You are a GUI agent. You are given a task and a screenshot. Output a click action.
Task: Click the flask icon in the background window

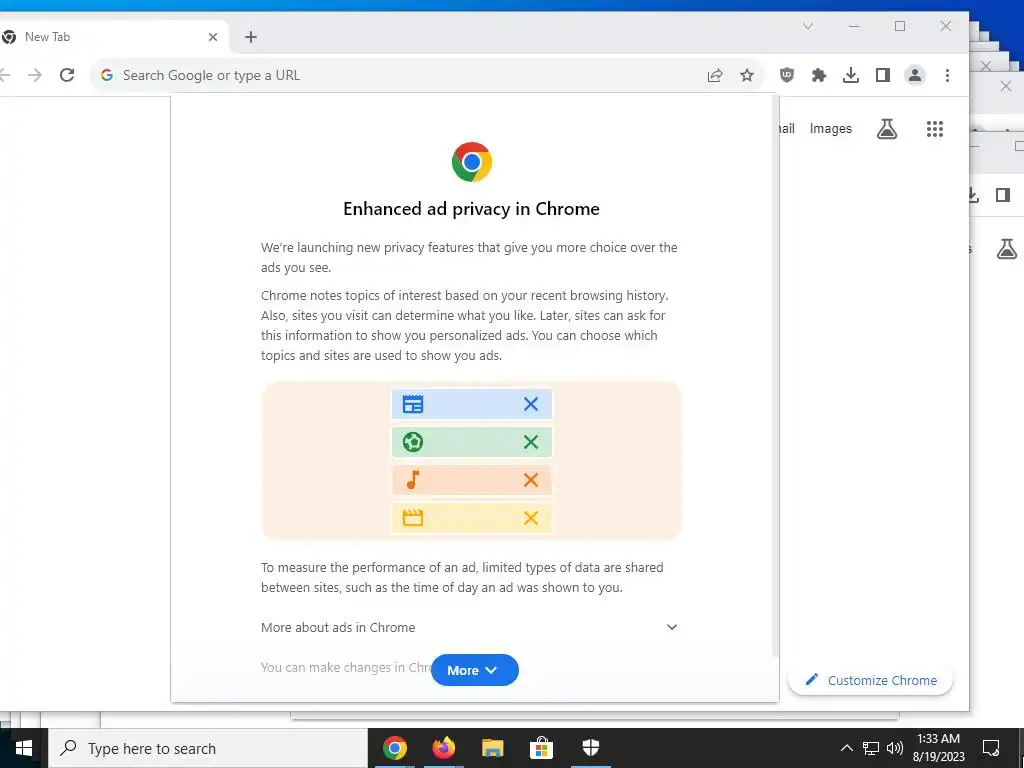pos(1006,249)
